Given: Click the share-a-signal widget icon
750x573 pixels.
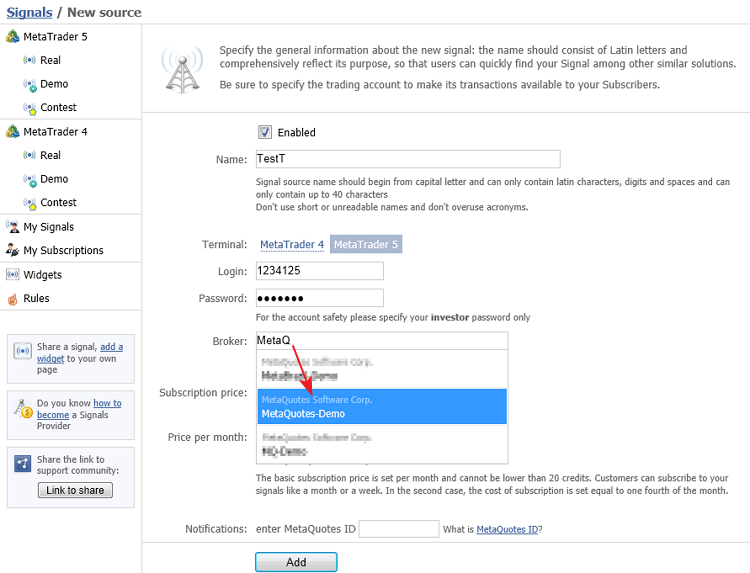Looking at the screenshot, I should pos(22,351).
